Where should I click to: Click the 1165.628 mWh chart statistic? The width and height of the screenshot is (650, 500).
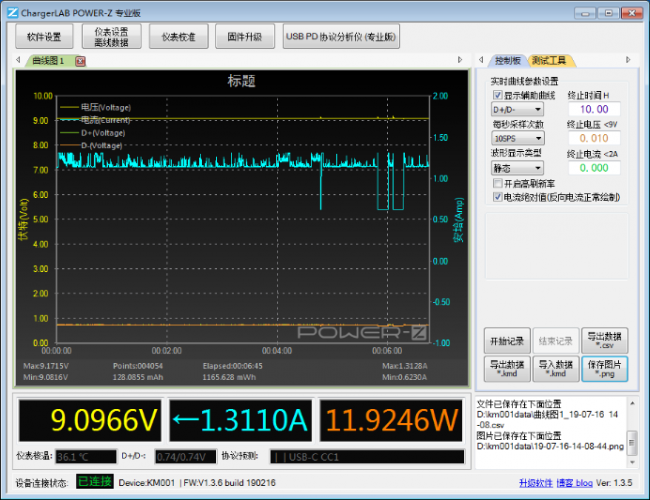pyautogui.click(x=229, y=377)
